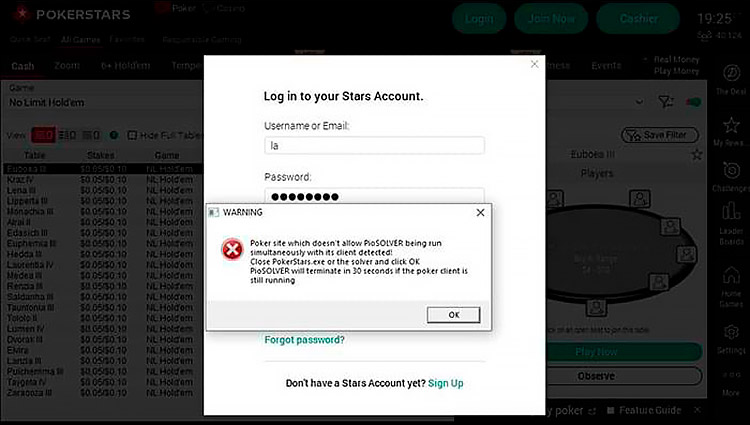Click the filter funnel icon

(665, 101)
